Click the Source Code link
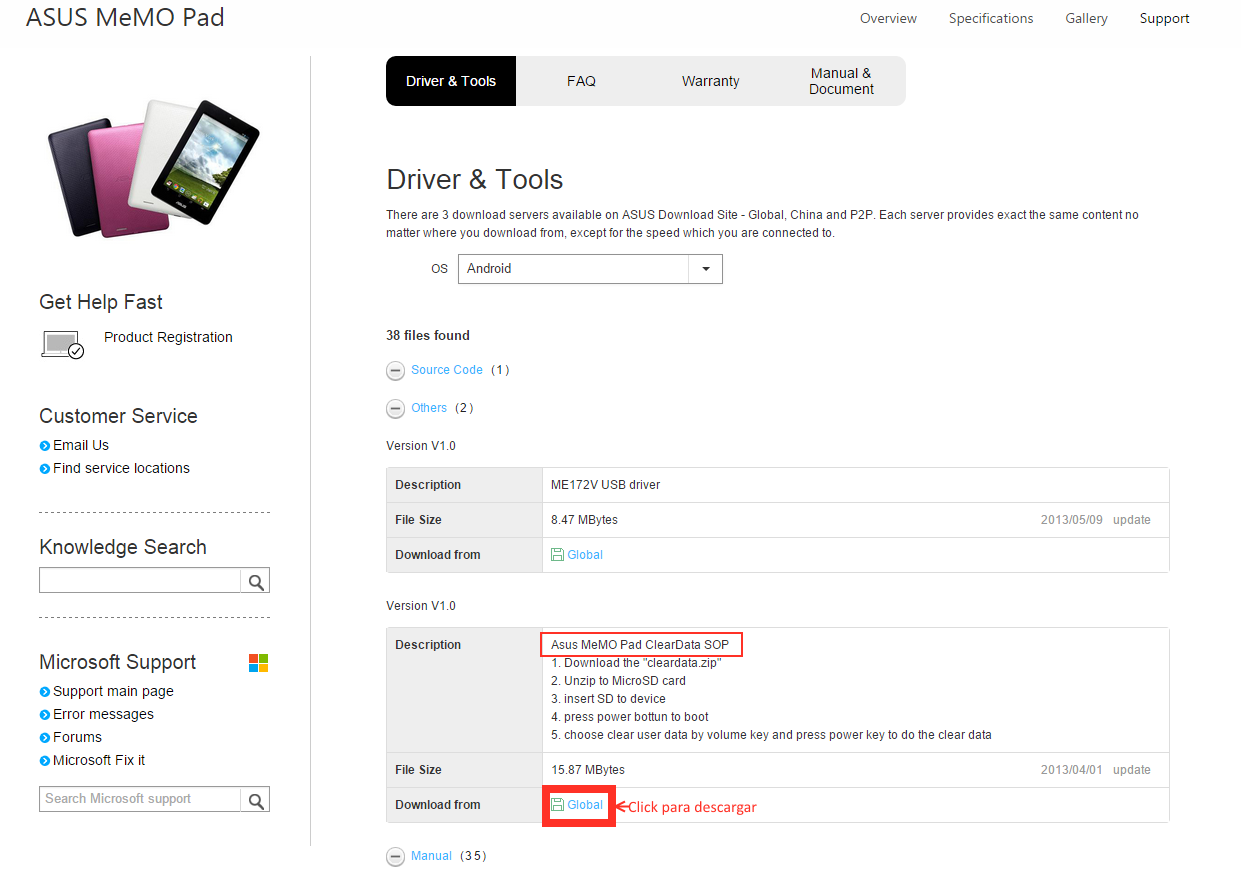The width and height of the screenshot is (1241, 883). pos(447,370)
